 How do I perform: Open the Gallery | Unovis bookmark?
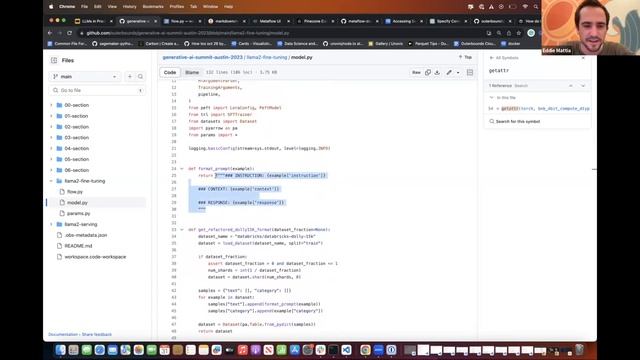coord(385,43)
